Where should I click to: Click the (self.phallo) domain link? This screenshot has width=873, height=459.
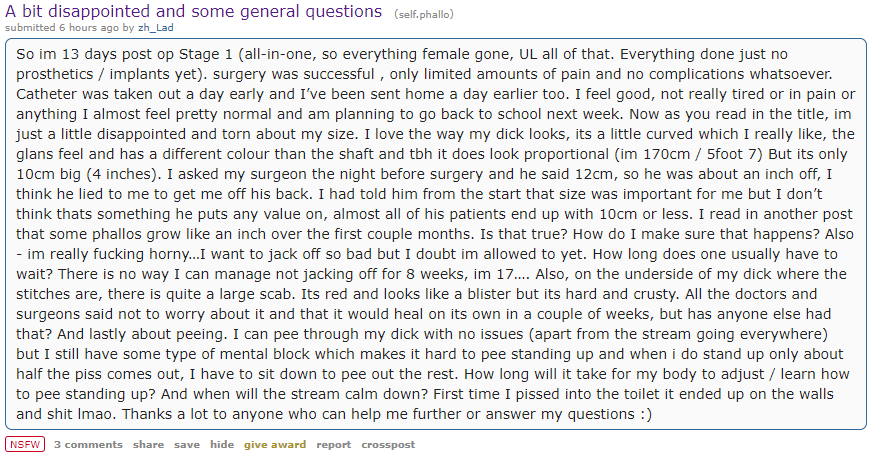(x=420, y=13)
